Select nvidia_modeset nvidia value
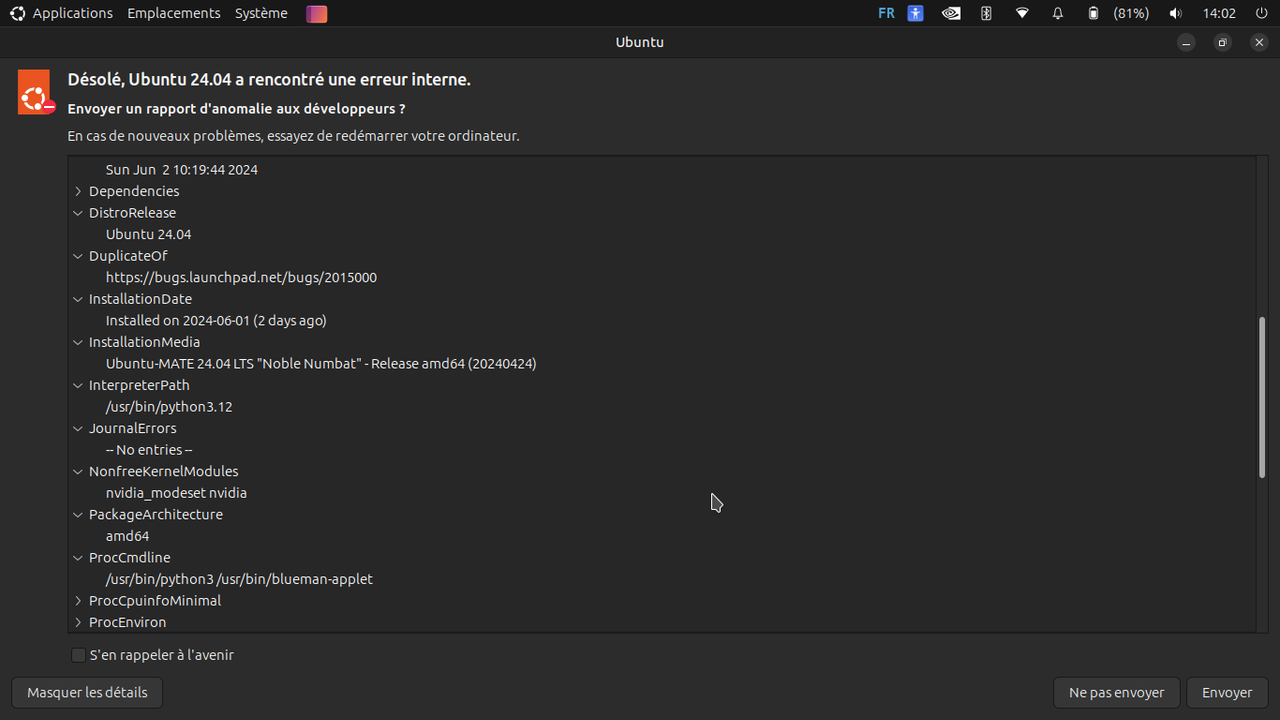Image resolution: width=1280 pixels, height=720 pixels. [176, 492]
